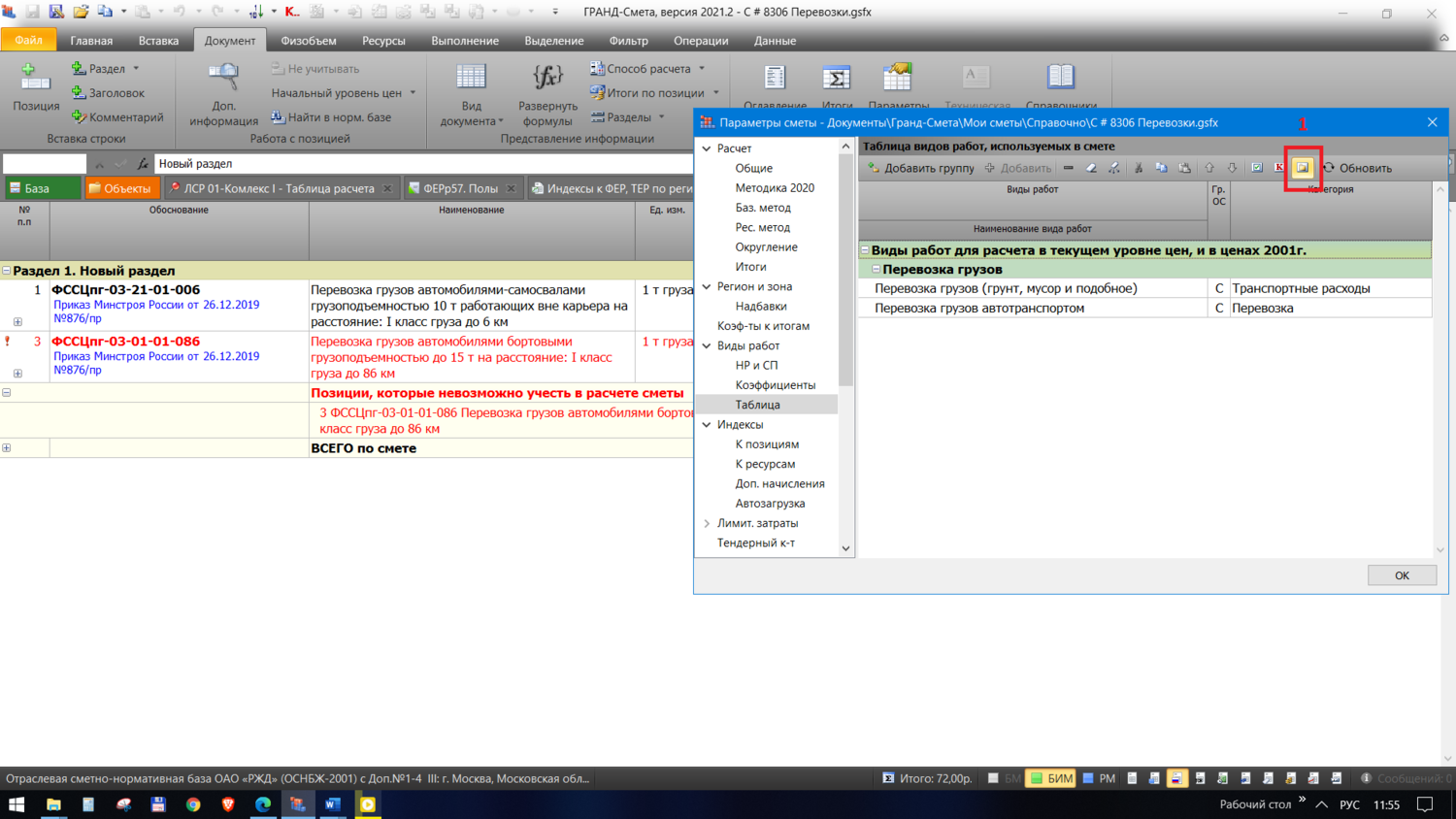1456x819 pixels.
Task: Click the delete minus icon in dialog toolbar
Action: [x=1069, y=168]
